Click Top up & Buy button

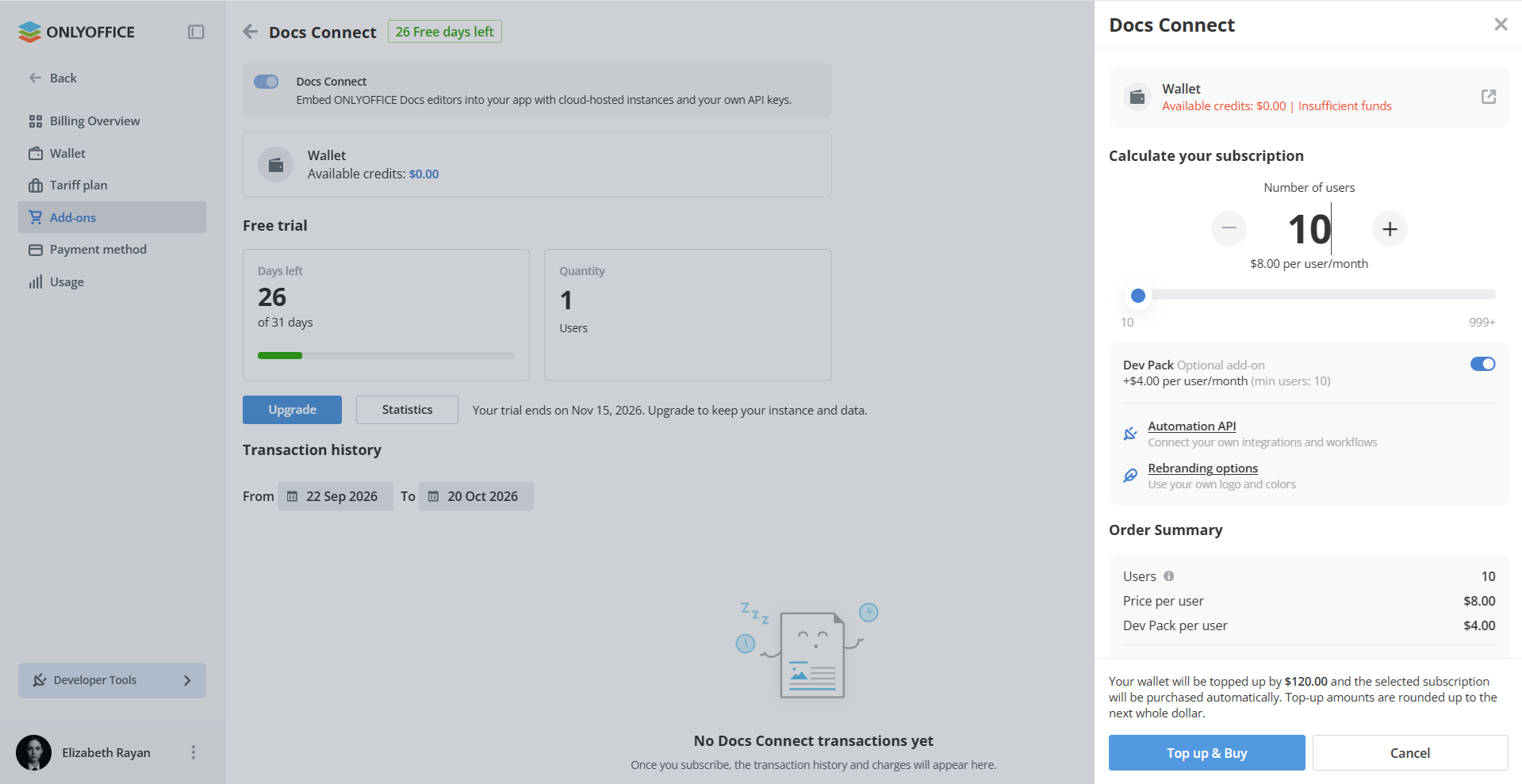click(x=1206, y=752)
